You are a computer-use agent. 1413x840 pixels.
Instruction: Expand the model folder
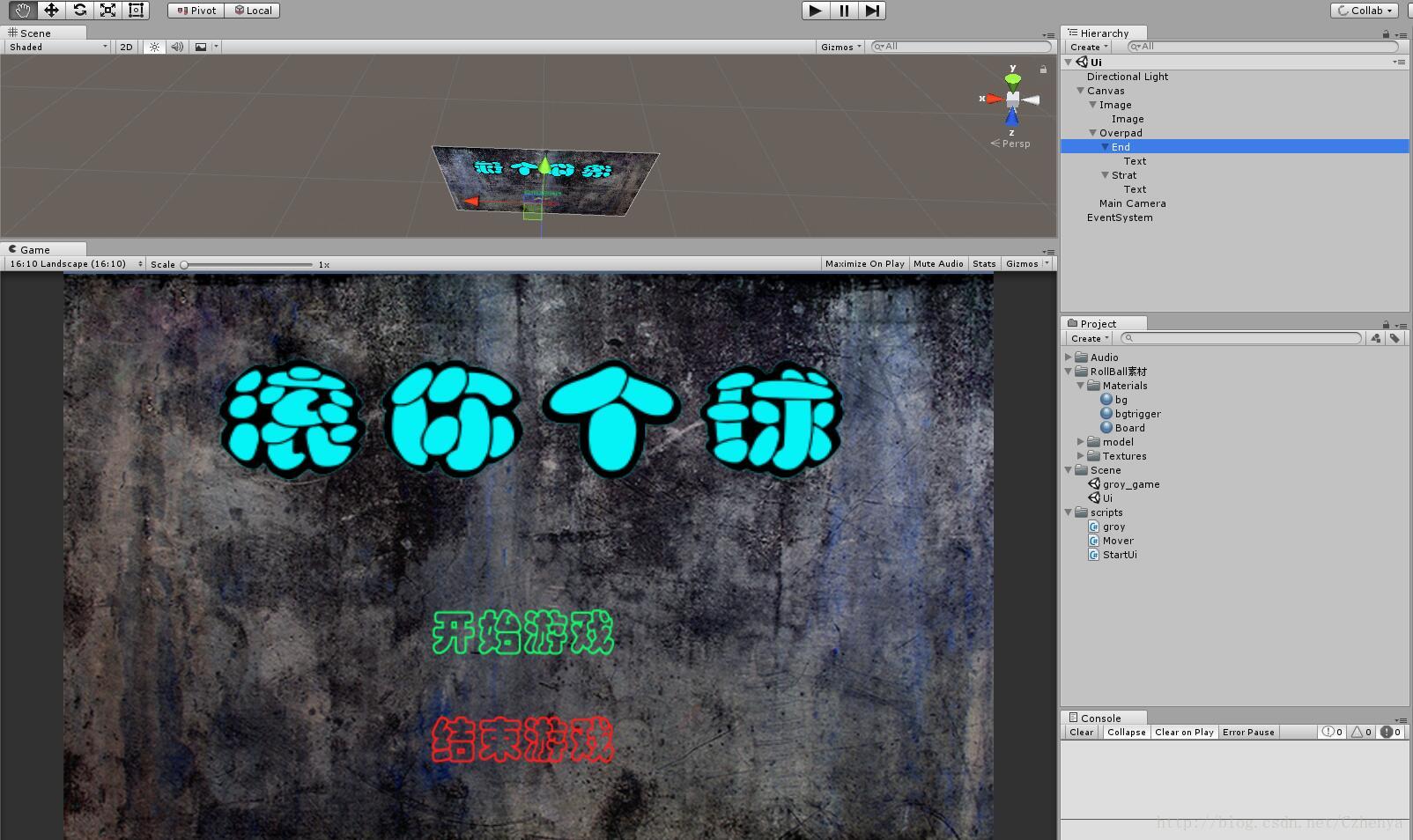pyautogui.click(x=1081, y=442)
